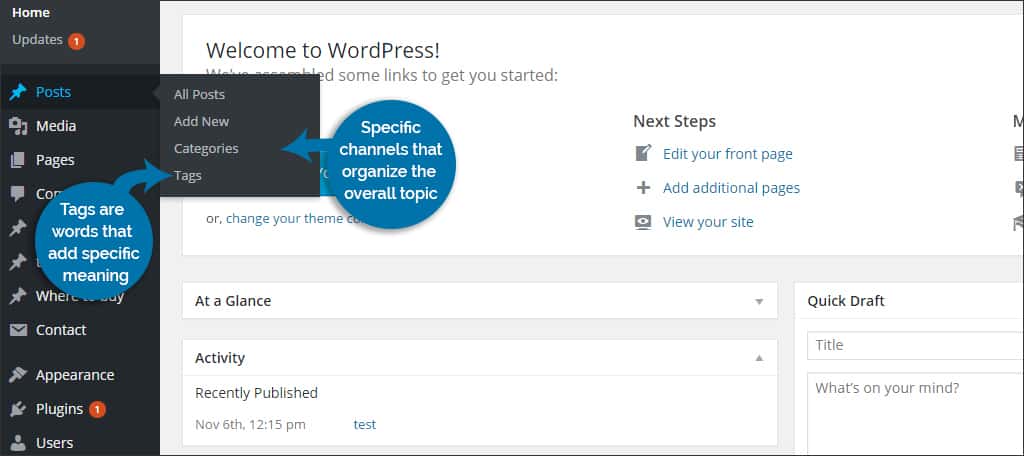Image resolution: width=1024 pixels, height=456 pixels.
Task: Open the Posts menu
Action: tap(54, 92)
